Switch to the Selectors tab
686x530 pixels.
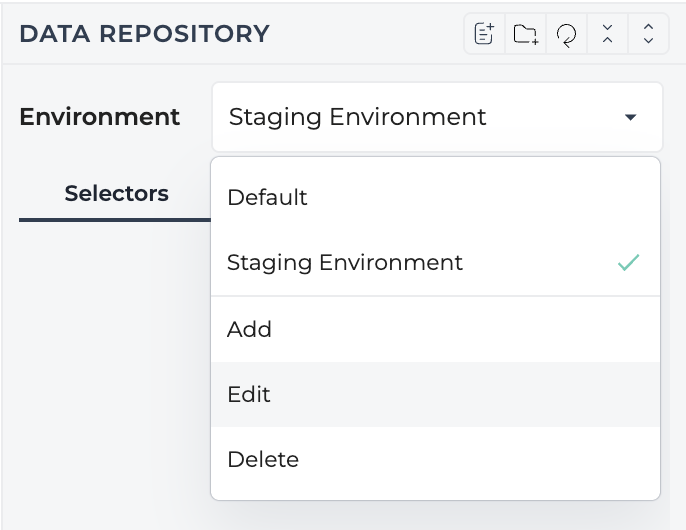pos(116,193)
